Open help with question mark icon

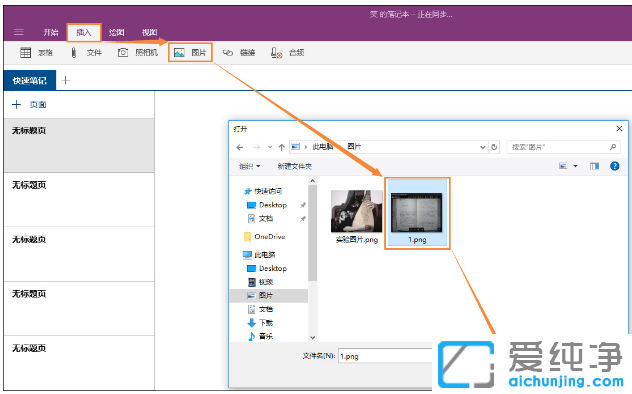coord(615,166)
